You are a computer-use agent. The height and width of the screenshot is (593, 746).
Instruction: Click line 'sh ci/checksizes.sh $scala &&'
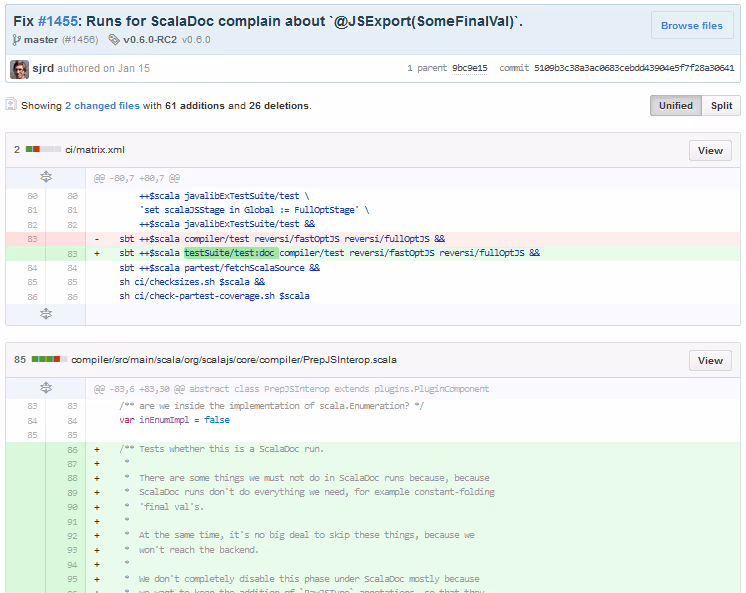coord(192,282)
